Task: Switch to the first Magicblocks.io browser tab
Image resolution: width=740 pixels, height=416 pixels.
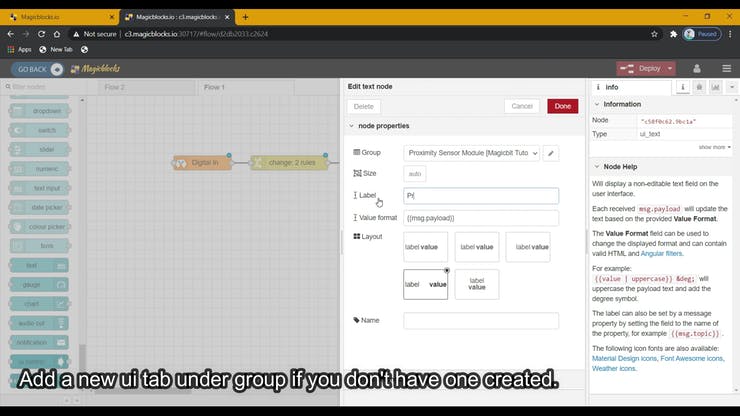Action: click(x=59, y=17)
